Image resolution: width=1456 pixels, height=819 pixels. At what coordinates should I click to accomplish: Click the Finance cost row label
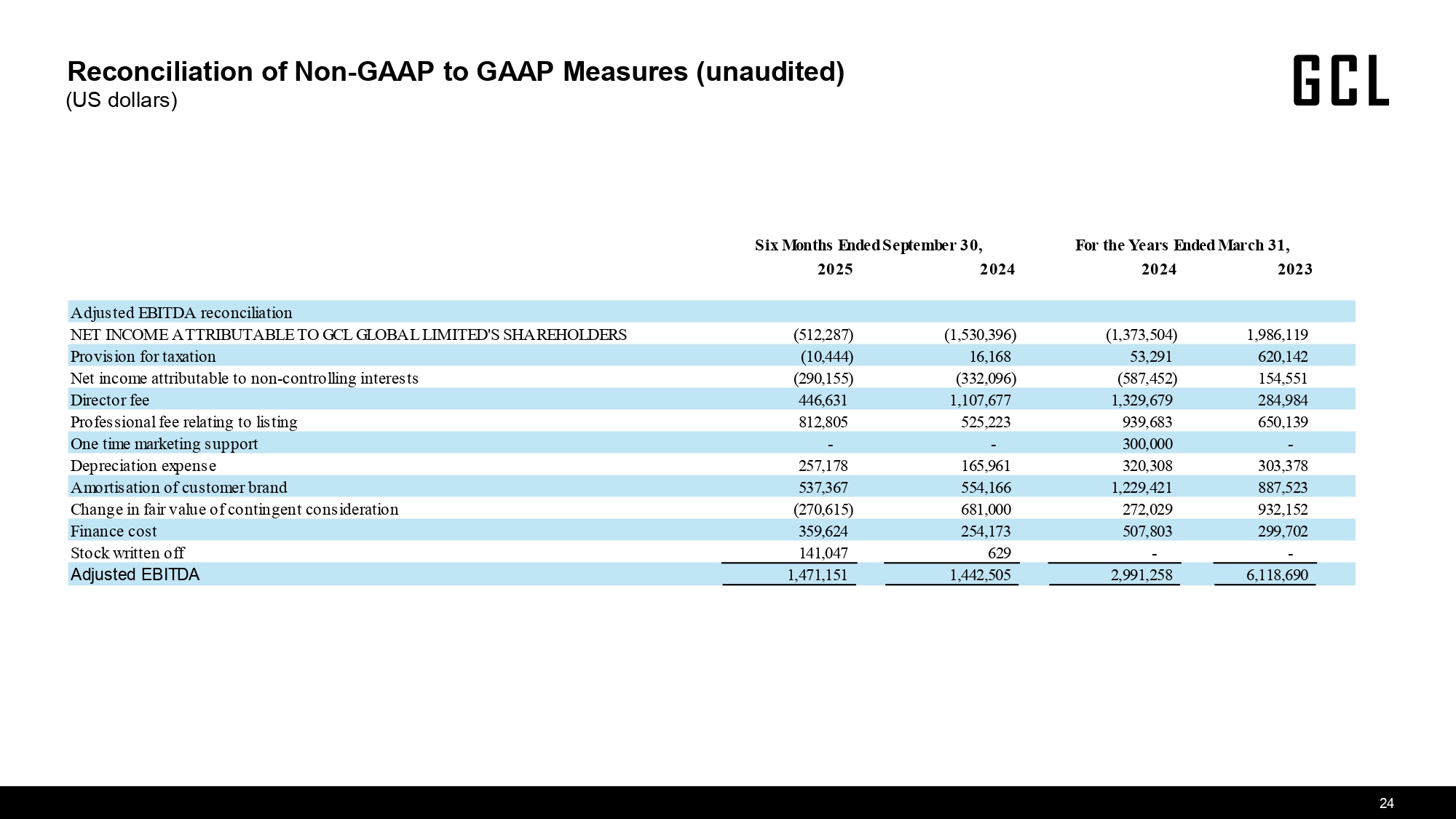click(114, 531)
